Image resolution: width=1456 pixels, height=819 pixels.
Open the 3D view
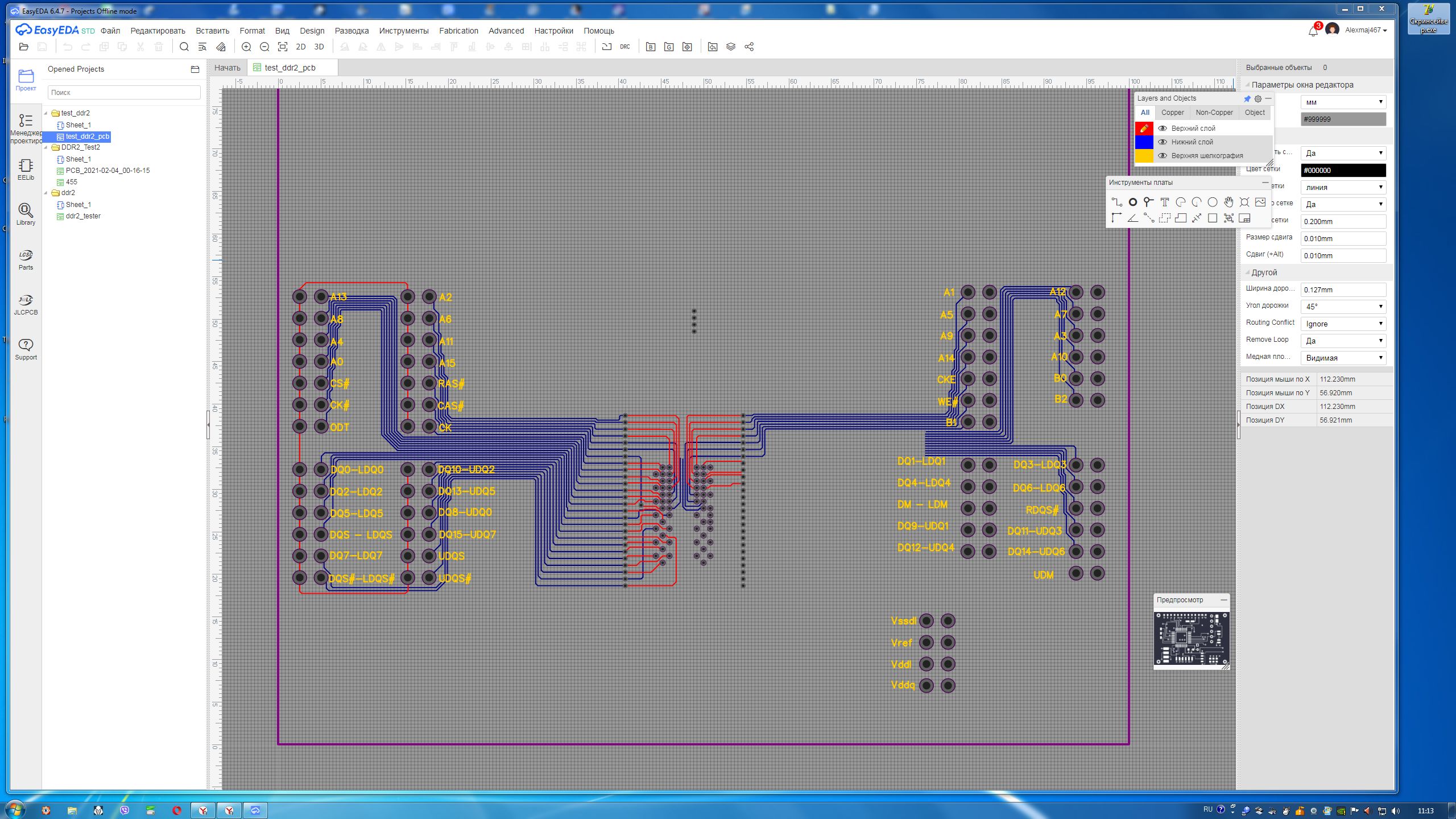[319, 47]
